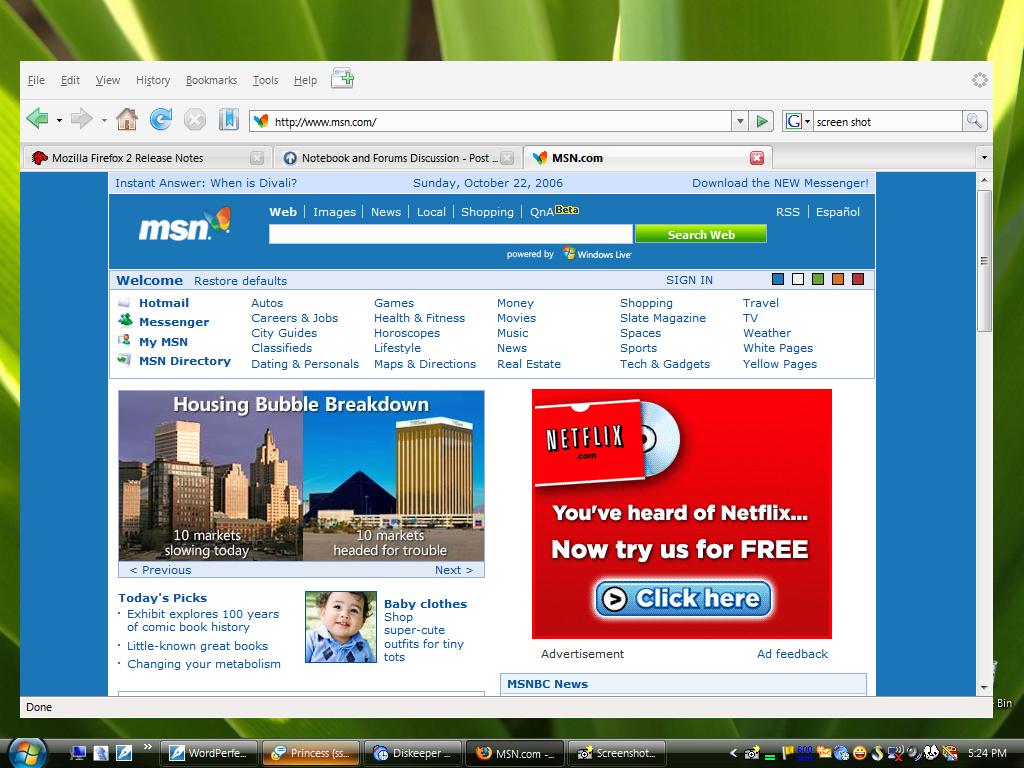Image resolution: width=1024 pixels, height=768 pixels.
Task: Click the MSN web search input field
Action: pos(451,234)
